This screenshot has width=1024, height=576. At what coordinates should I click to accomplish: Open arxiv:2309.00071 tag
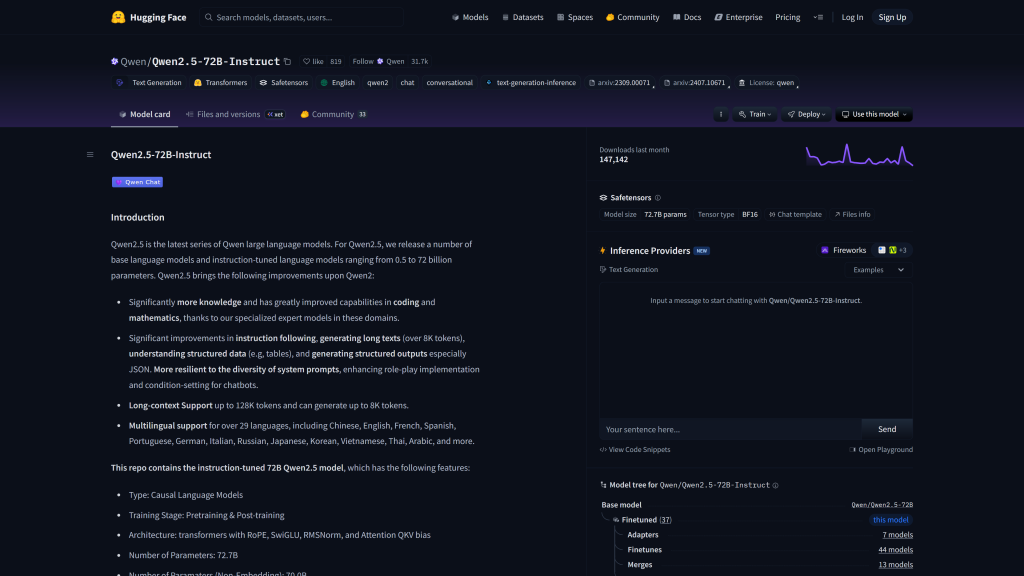pyautogui.click(x=619, y=83)
